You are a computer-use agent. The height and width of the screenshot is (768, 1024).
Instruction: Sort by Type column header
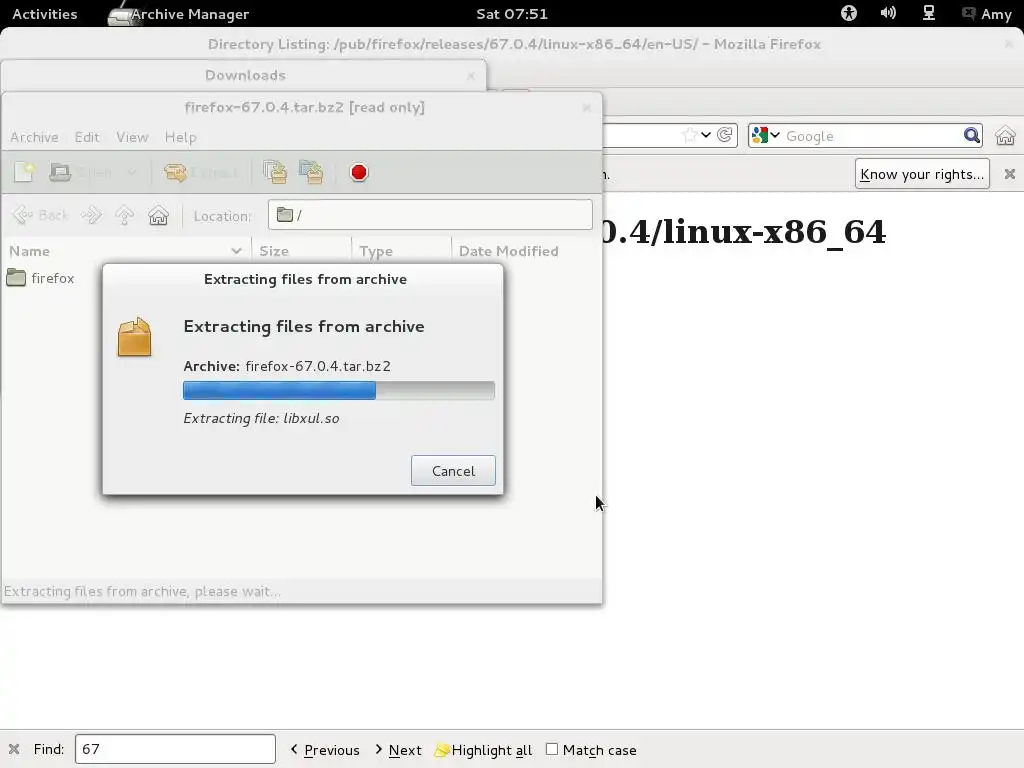[401, 251]
